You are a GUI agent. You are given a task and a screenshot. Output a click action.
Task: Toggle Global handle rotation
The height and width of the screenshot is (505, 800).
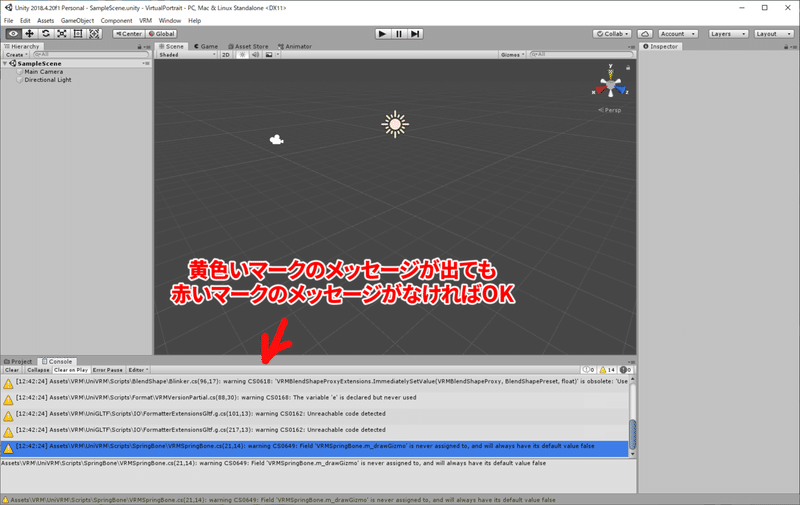click(x=161, y=34)
